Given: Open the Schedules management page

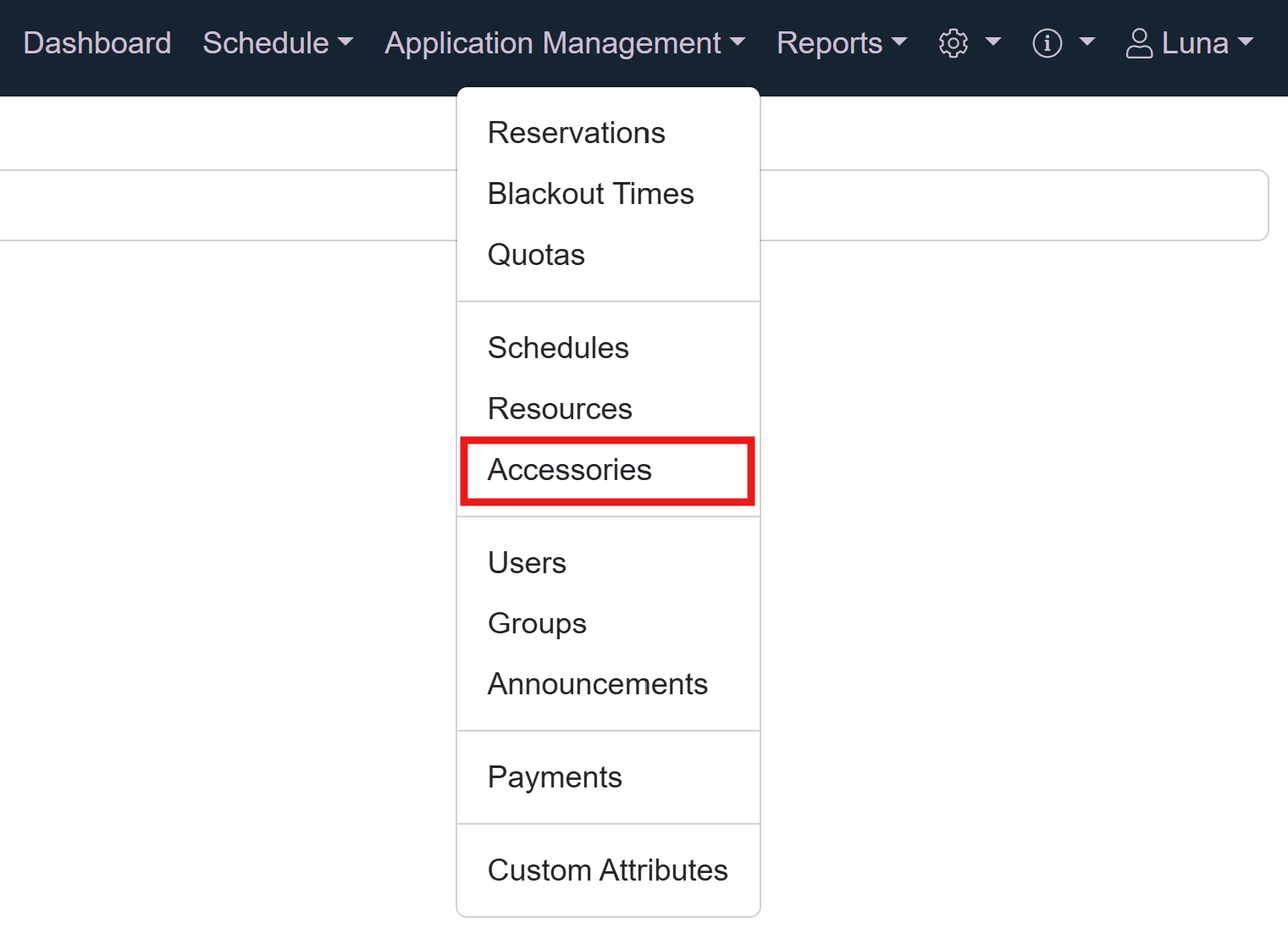Looking at the screenshot, I should click(x=558, y=348).
